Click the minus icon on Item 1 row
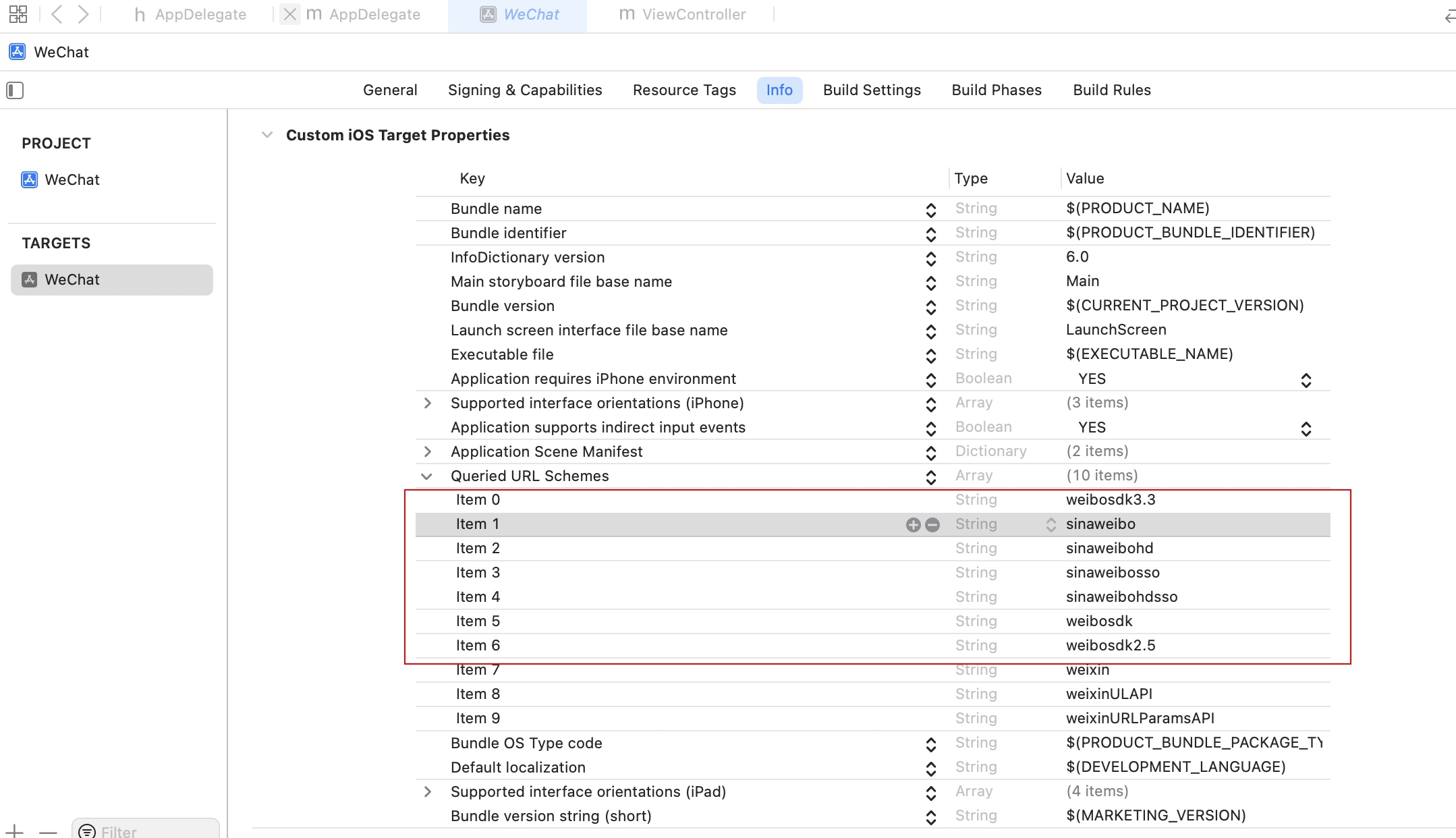The height and width of the screenshot is (838, 1456). coord(932,525)
